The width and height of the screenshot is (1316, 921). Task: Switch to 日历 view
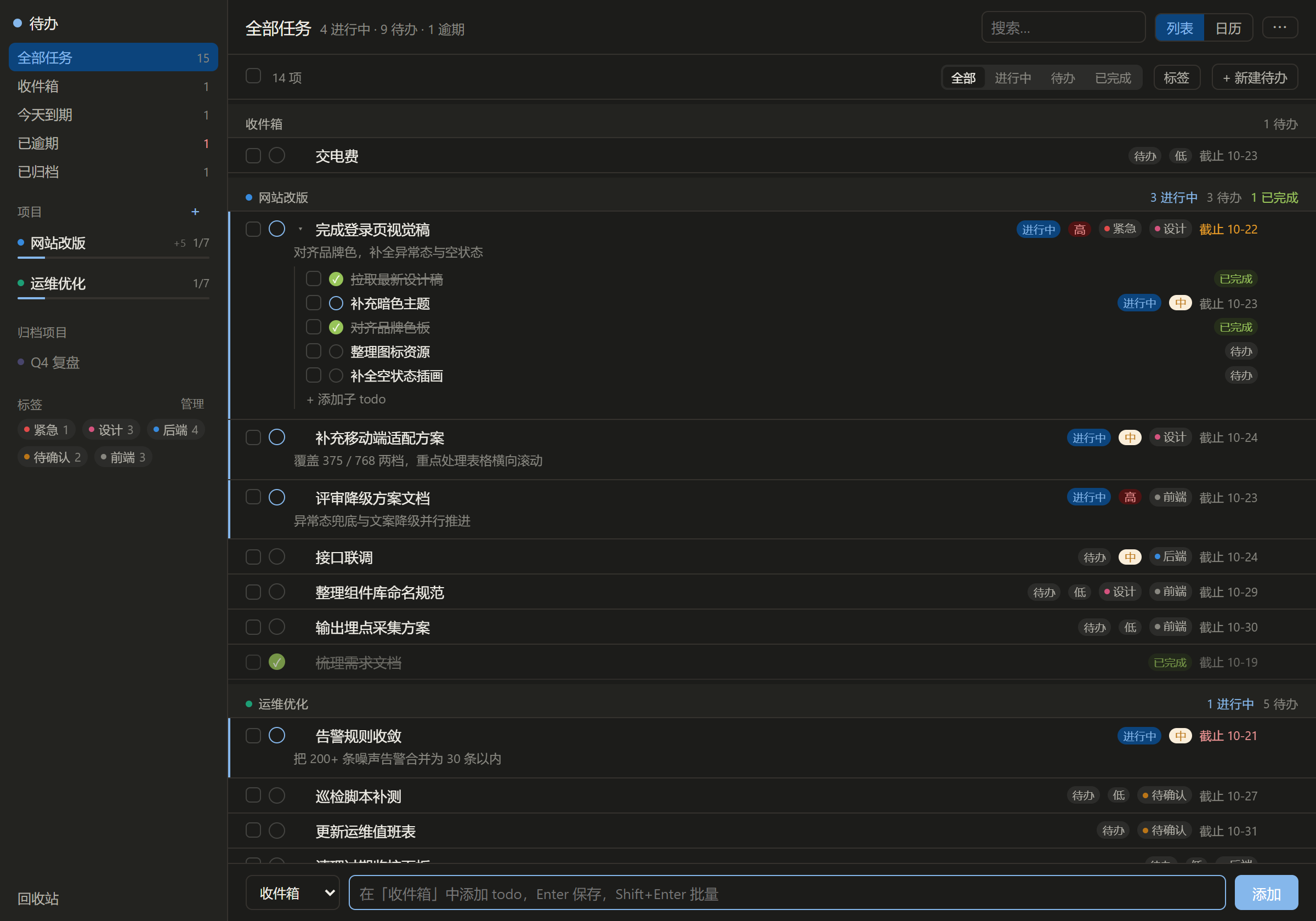(1228, 28)
